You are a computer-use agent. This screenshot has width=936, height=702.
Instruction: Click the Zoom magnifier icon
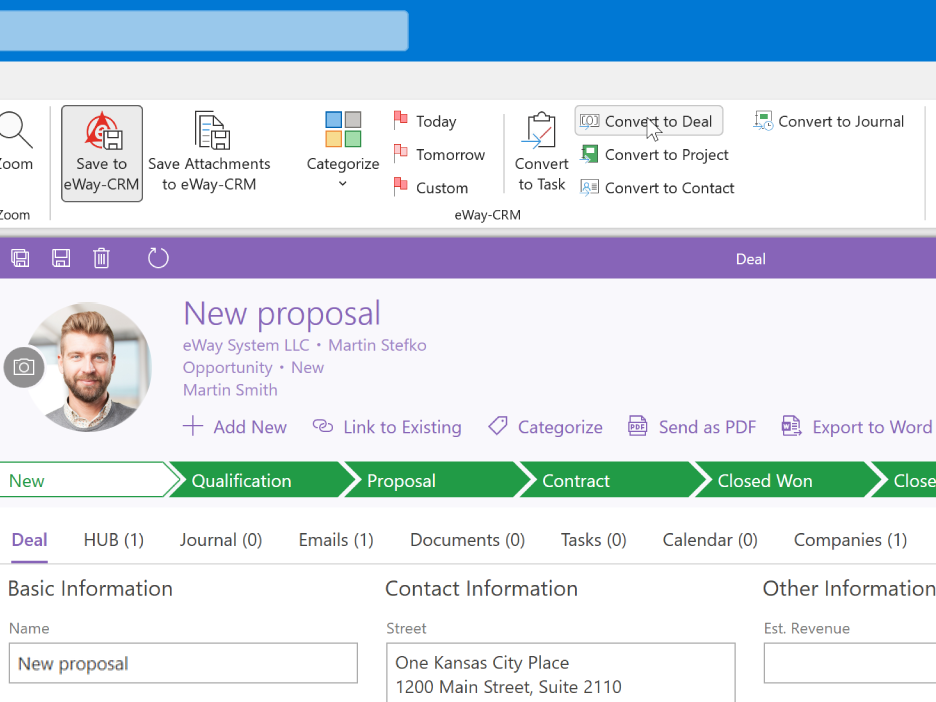coord(15,130)
